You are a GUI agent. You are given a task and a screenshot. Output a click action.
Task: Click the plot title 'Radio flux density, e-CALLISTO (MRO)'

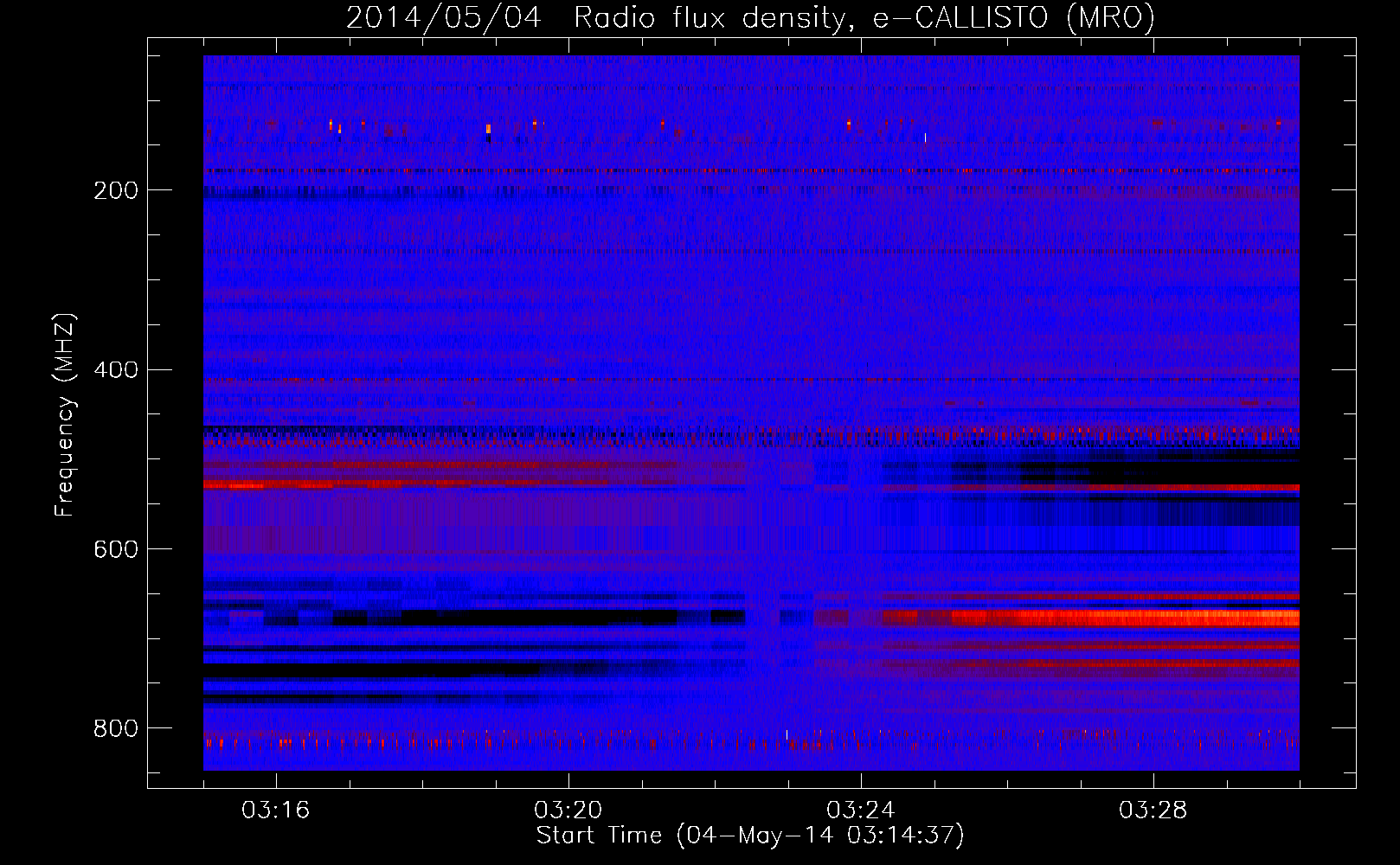pos(864,17)
